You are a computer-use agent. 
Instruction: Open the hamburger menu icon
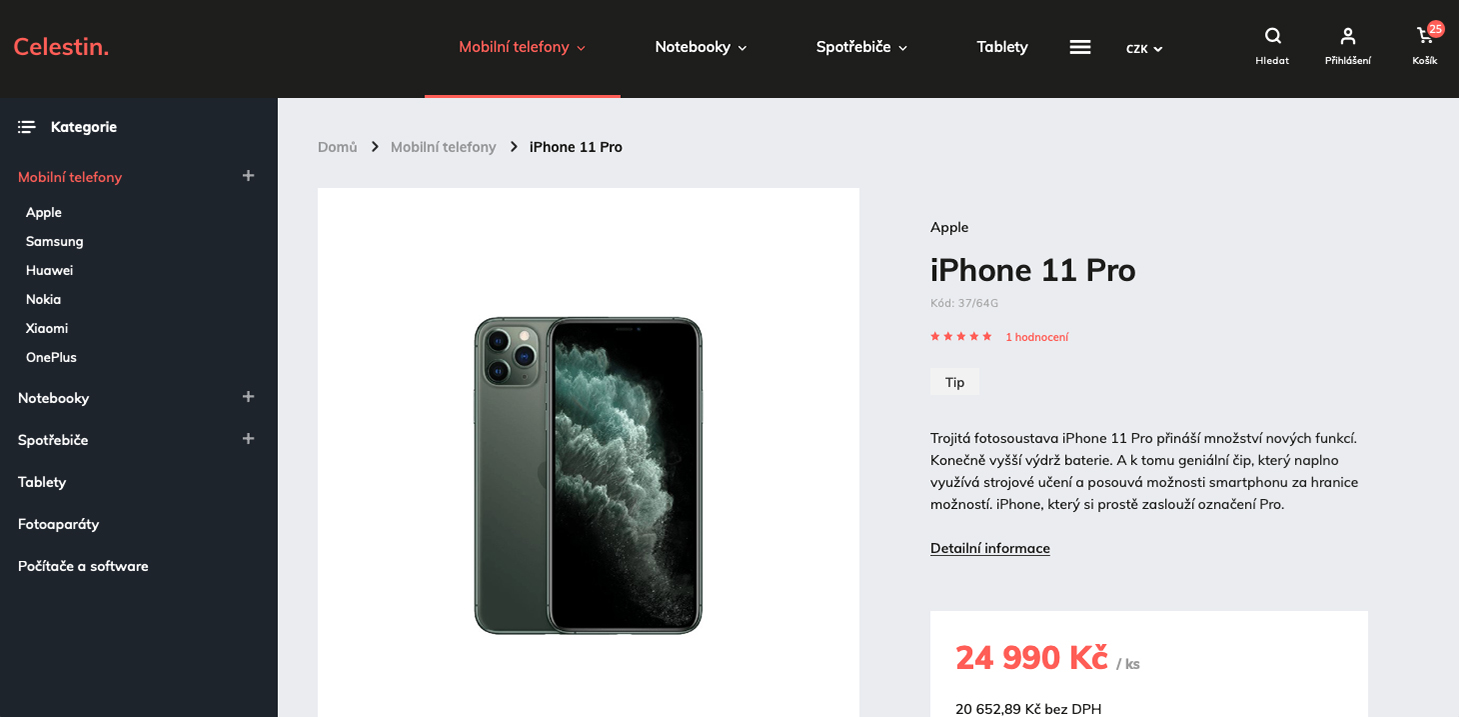pyautogui.click(x=1080, y=47)
